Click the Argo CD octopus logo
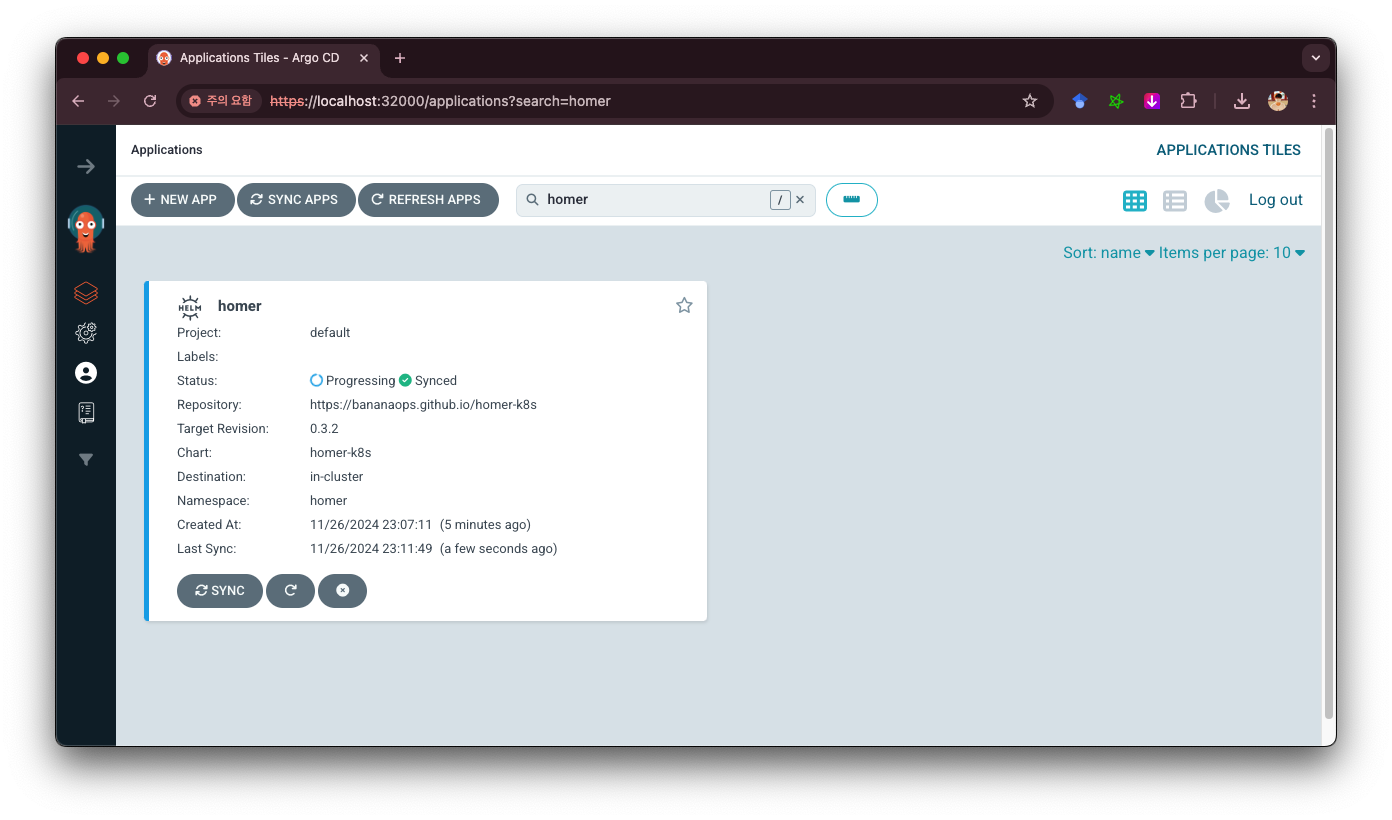This screenshot has height=820, width=1392. [86, 229]
